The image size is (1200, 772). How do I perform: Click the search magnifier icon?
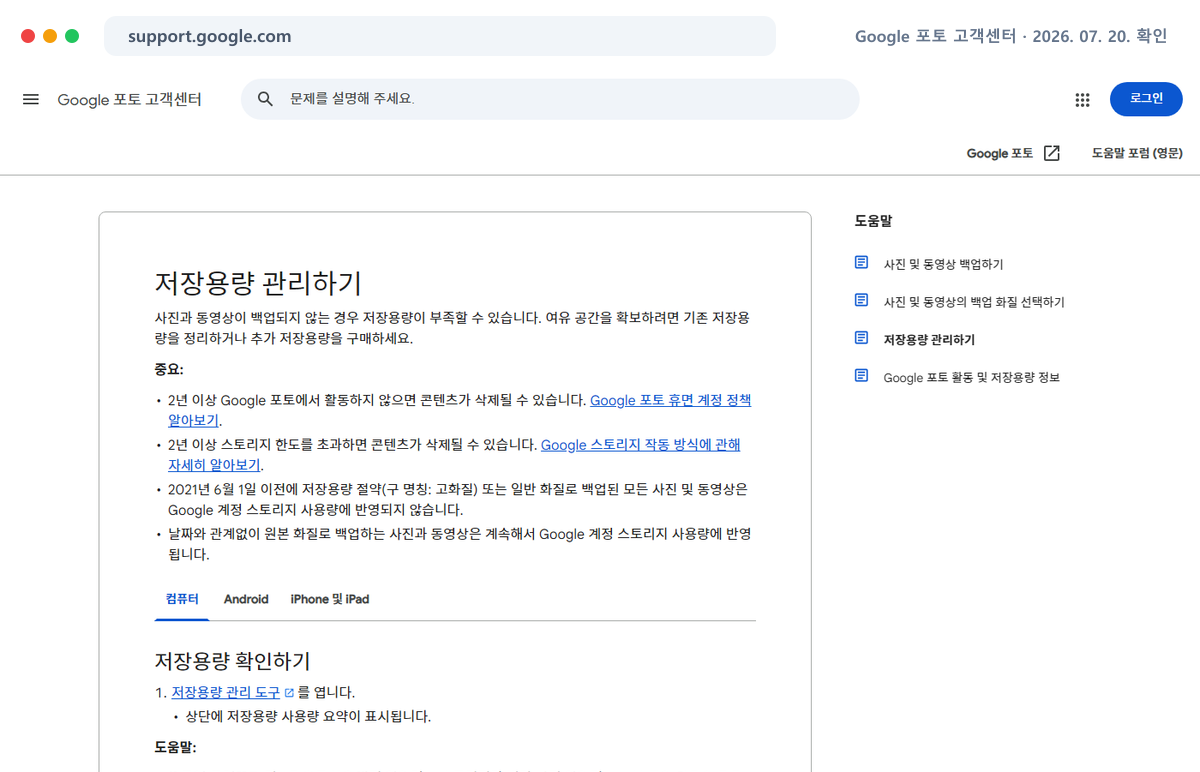[x=265, y=99]
